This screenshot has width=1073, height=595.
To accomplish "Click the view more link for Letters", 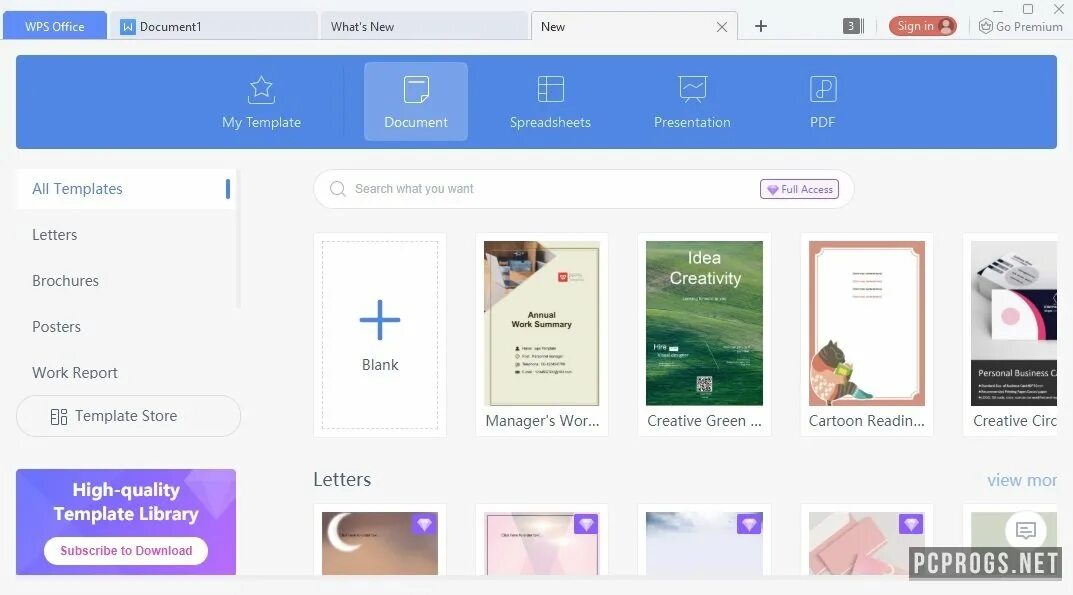I will [1022, 481].
